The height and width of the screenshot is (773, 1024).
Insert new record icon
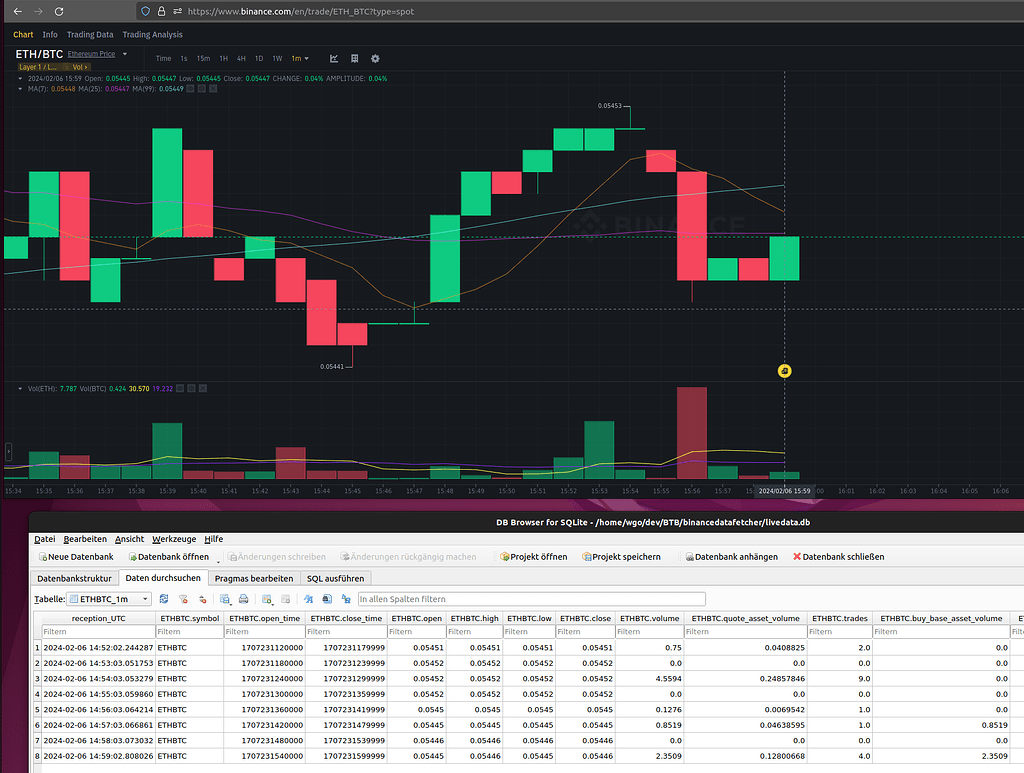pos(267,599)
